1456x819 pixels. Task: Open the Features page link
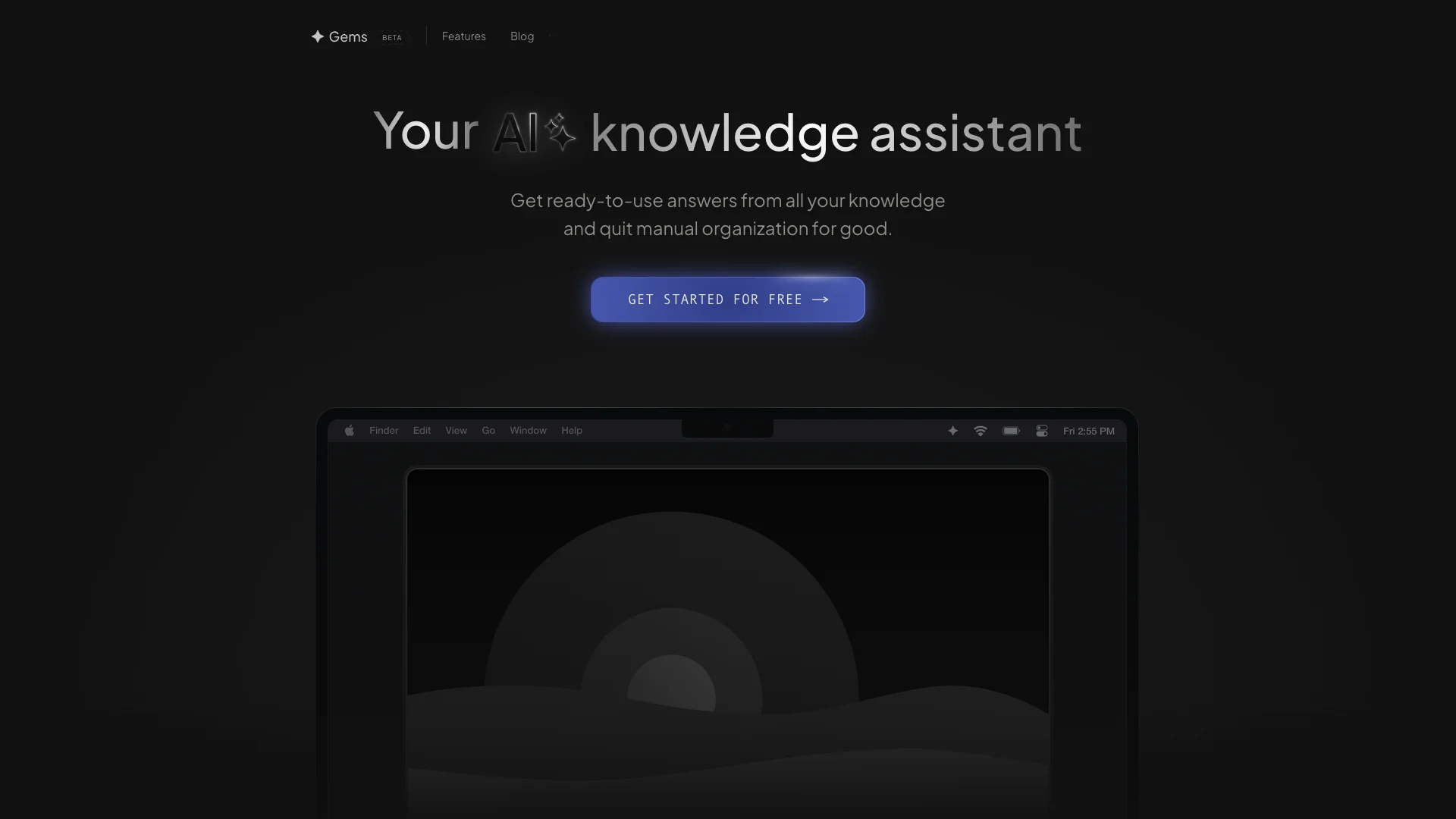[464, 36]
